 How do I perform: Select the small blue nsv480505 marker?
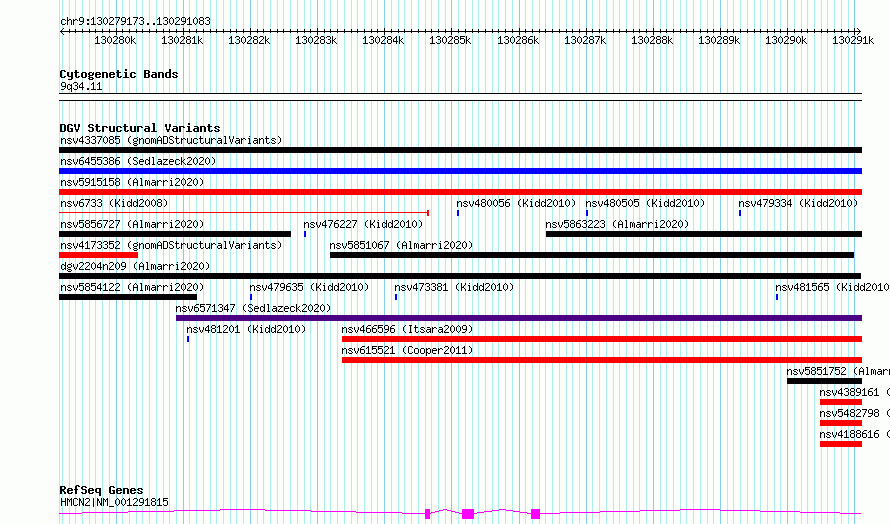587,213
